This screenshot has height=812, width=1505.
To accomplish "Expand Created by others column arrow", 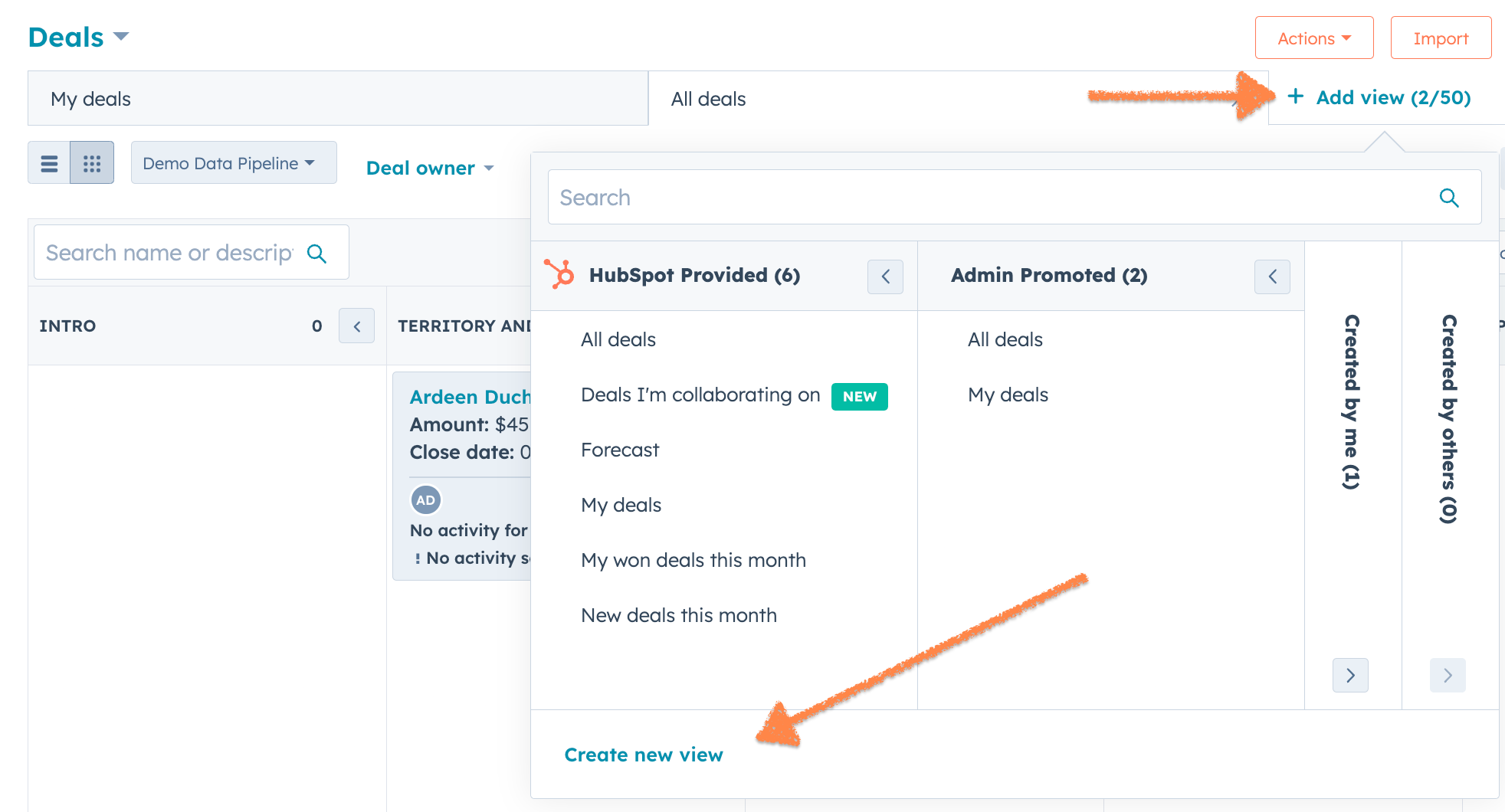I will 1448,676.
